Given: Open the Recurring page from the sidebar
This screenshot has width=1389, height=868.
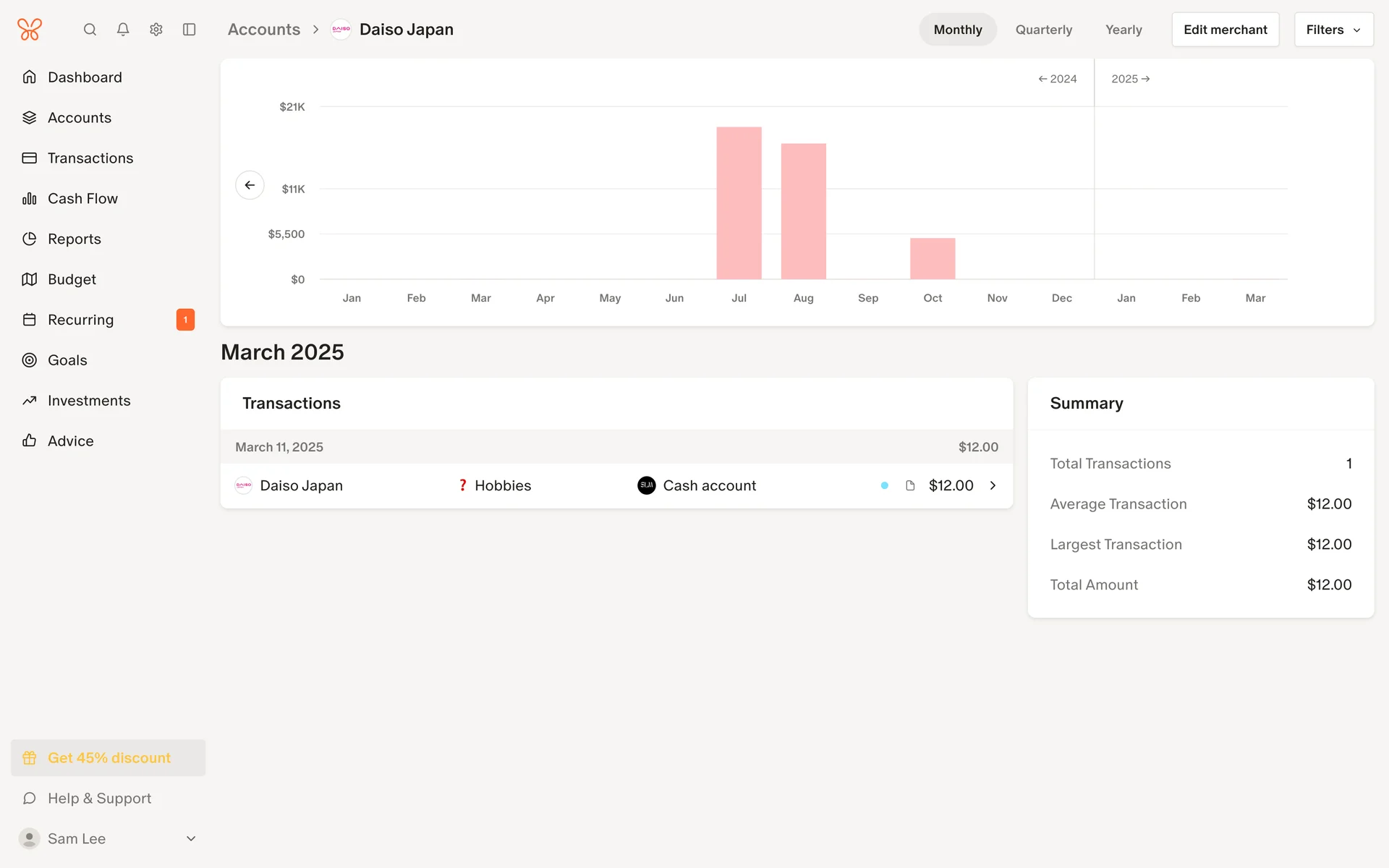Looking at the screenshot, I should (80, 320).
